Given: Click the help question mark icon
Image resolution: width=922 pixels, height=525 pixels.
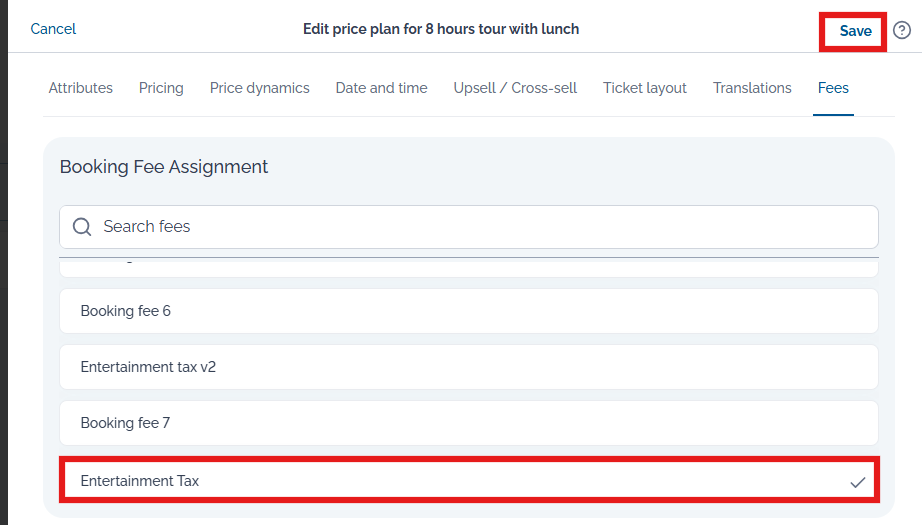Looking at the screenshot, I should (x=902, y=31).
